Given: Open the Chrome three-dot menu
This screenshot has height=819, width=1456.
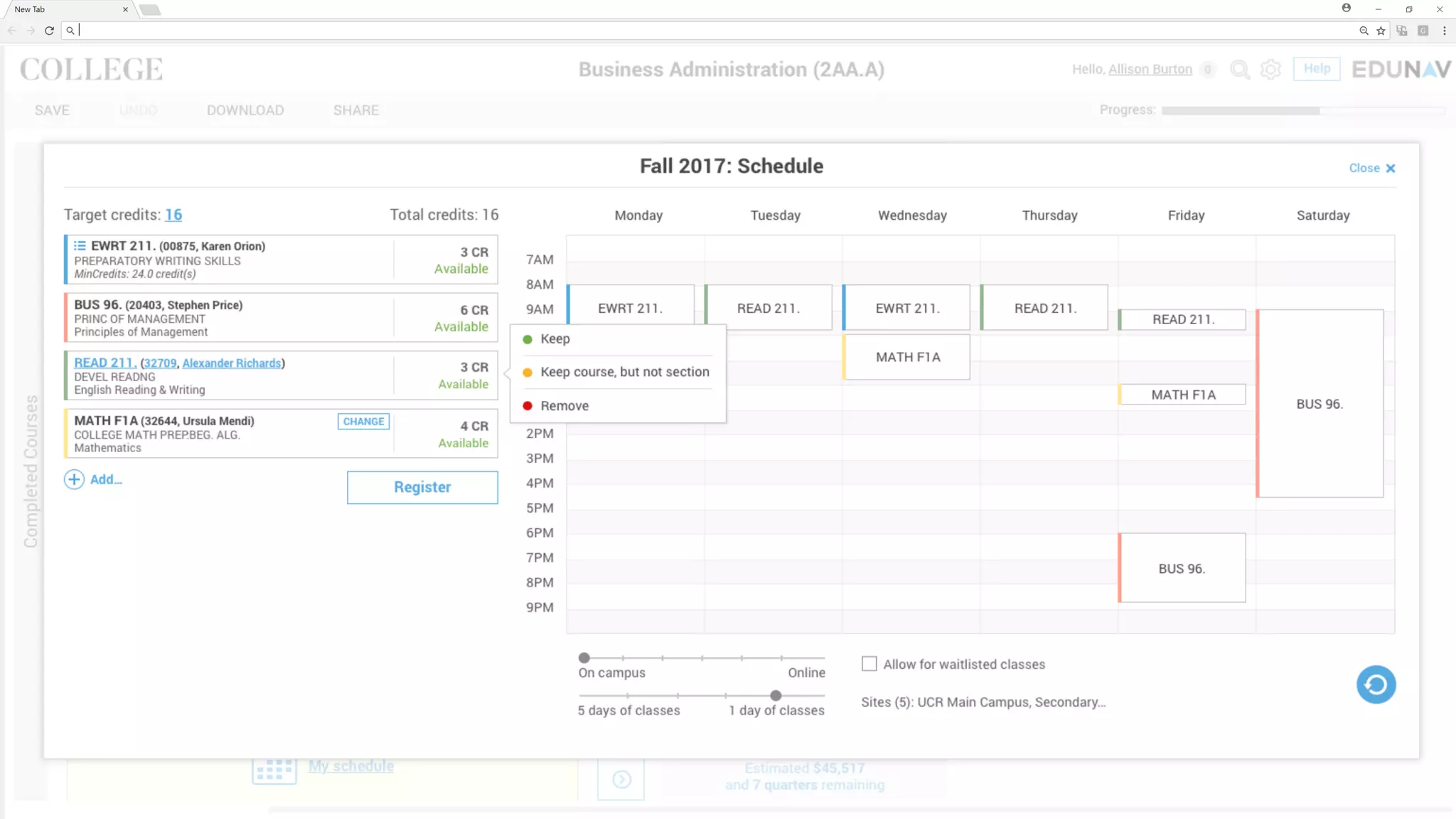Looking at the screenshot, I should pos(1444,31).
